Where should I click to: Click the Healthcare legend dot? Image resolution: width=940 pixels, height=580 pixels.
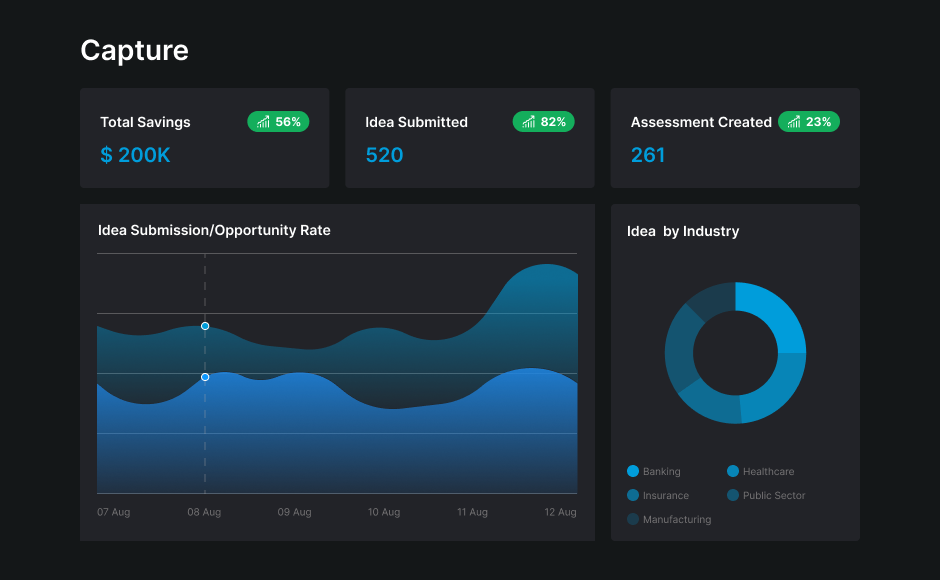point(733,471)
